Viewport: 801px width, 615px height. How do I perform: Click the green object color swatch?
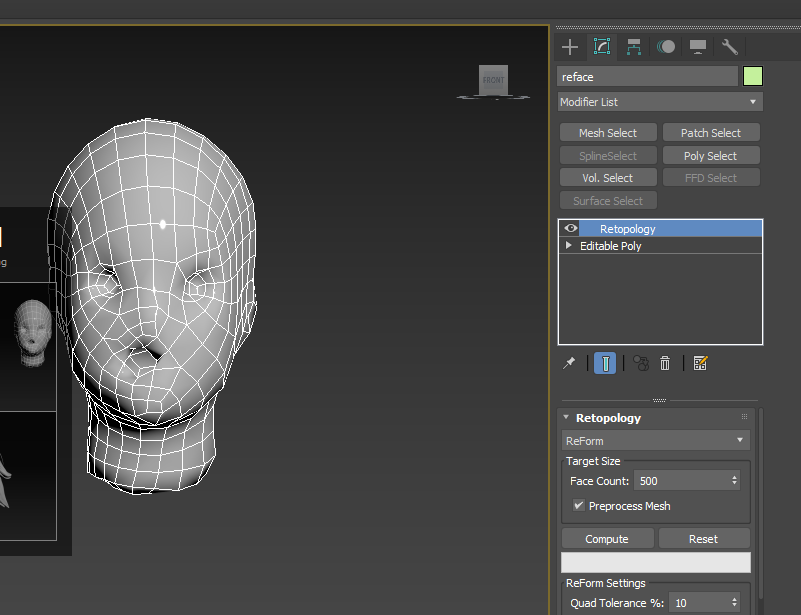point(752,77)
